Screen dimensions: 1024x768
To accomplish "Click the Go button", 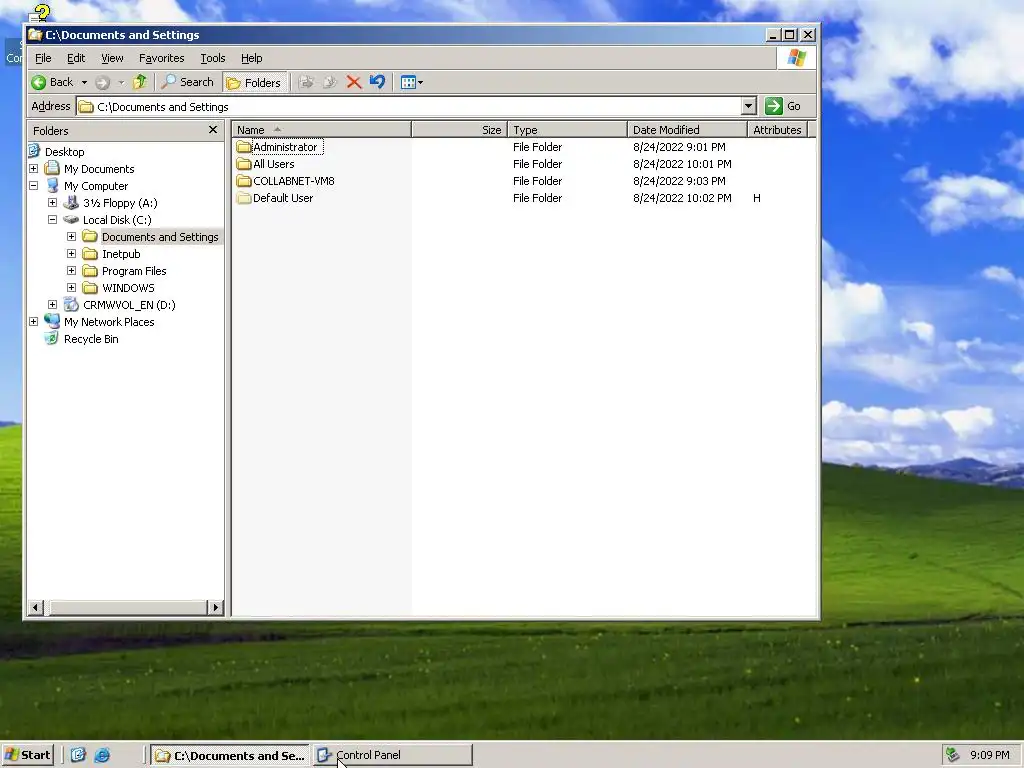I will tap(783, 106).
